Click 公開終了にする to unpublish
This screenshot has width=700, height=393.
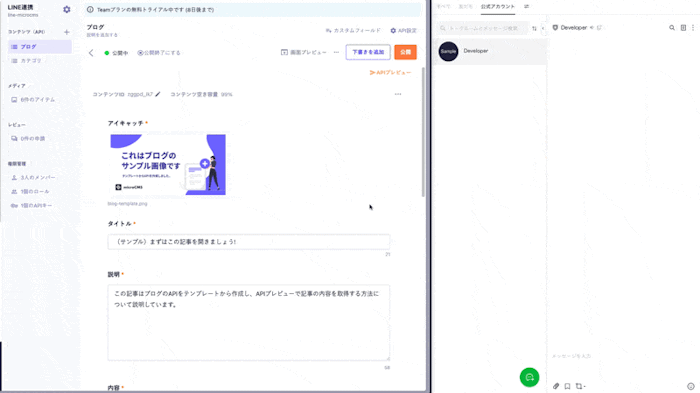(x=159, y=53)
